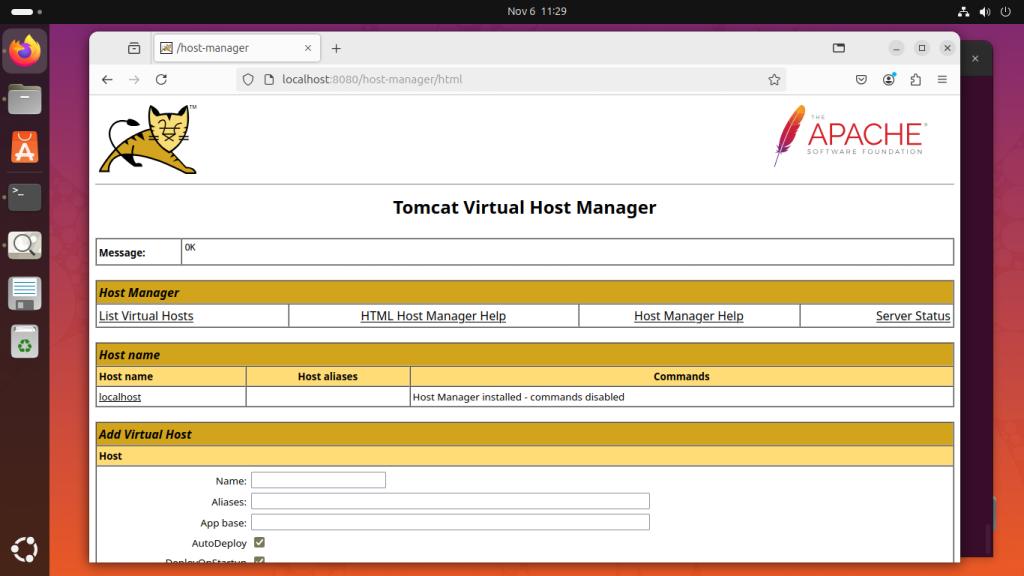Image resolution: width=1024 pixels, height=576 pixels.
Task: Open the extensions puzzle-piece icon
Action: pos(915,79)
